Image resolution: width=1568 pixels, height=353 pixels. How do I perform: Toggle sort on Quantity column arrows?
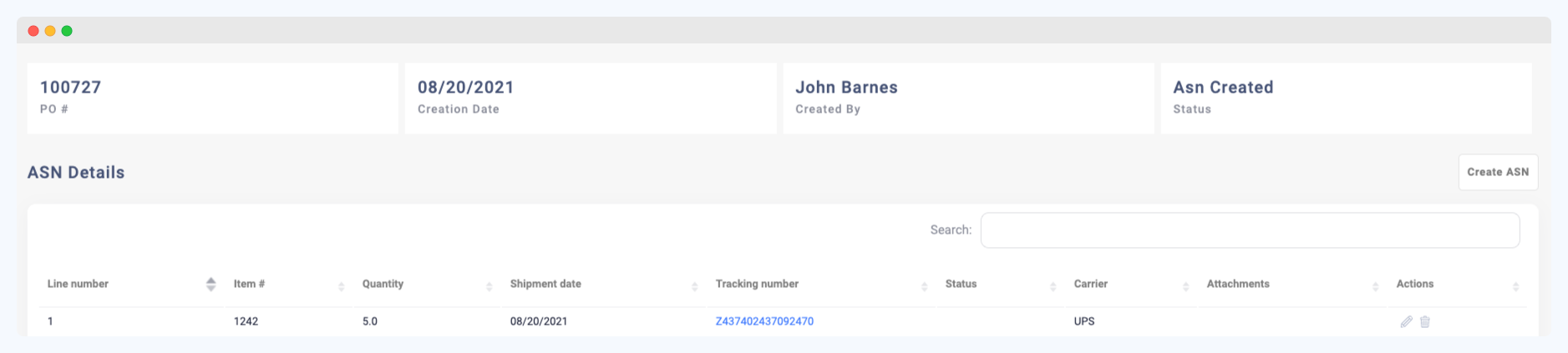point(489,286)
